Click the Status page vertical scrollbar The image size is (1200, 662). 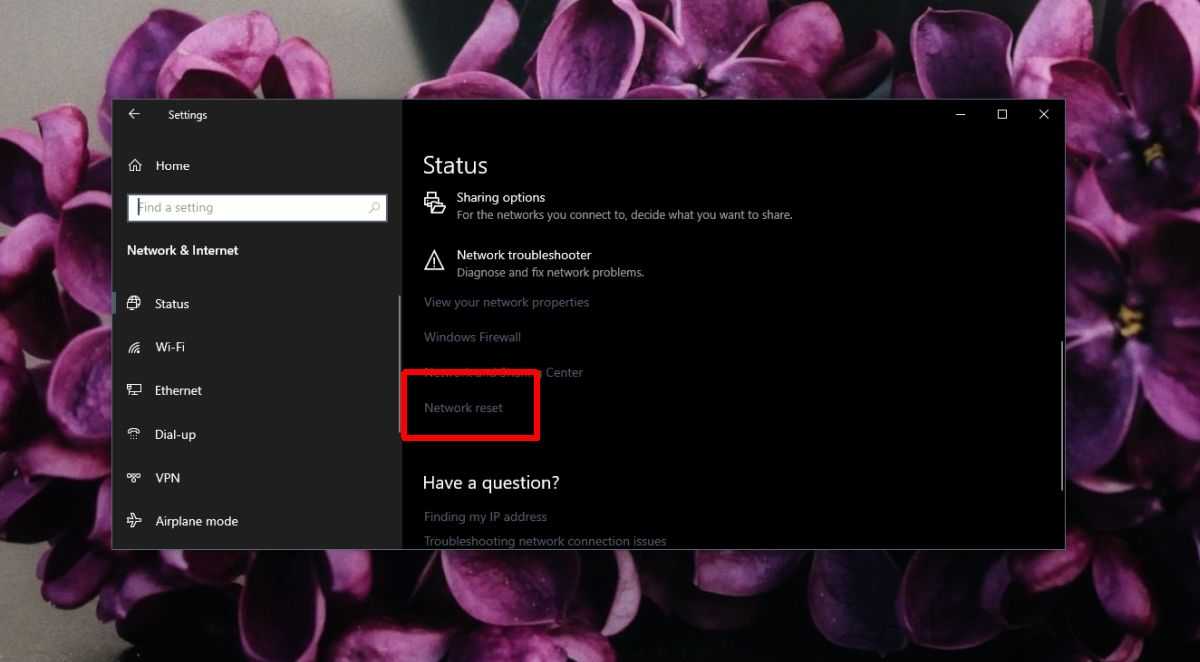coord(1061,415)
